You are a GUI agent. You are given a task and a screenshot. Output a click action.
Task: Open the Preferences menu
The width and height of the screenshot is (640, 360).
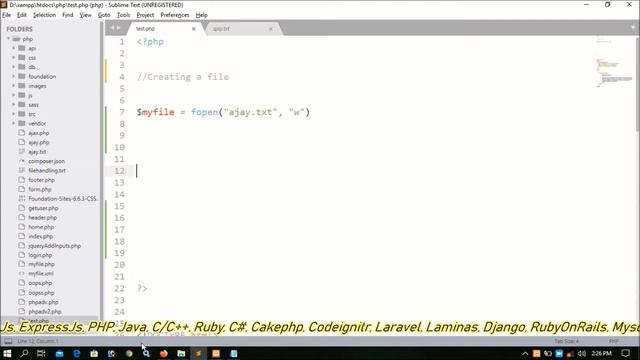175,15
